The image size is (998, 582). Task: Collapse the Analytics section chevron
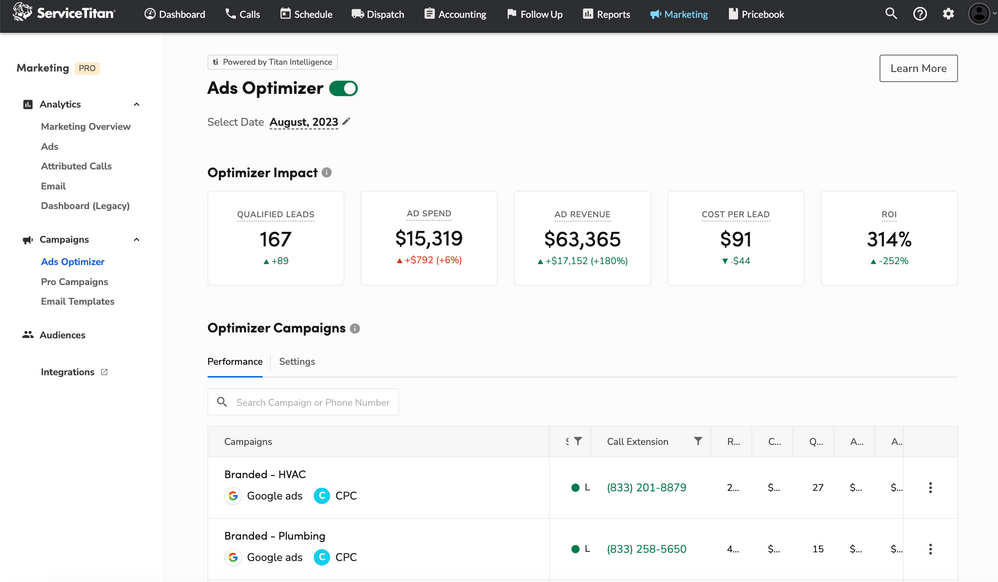pyautogui.click(x=136, y=104)
